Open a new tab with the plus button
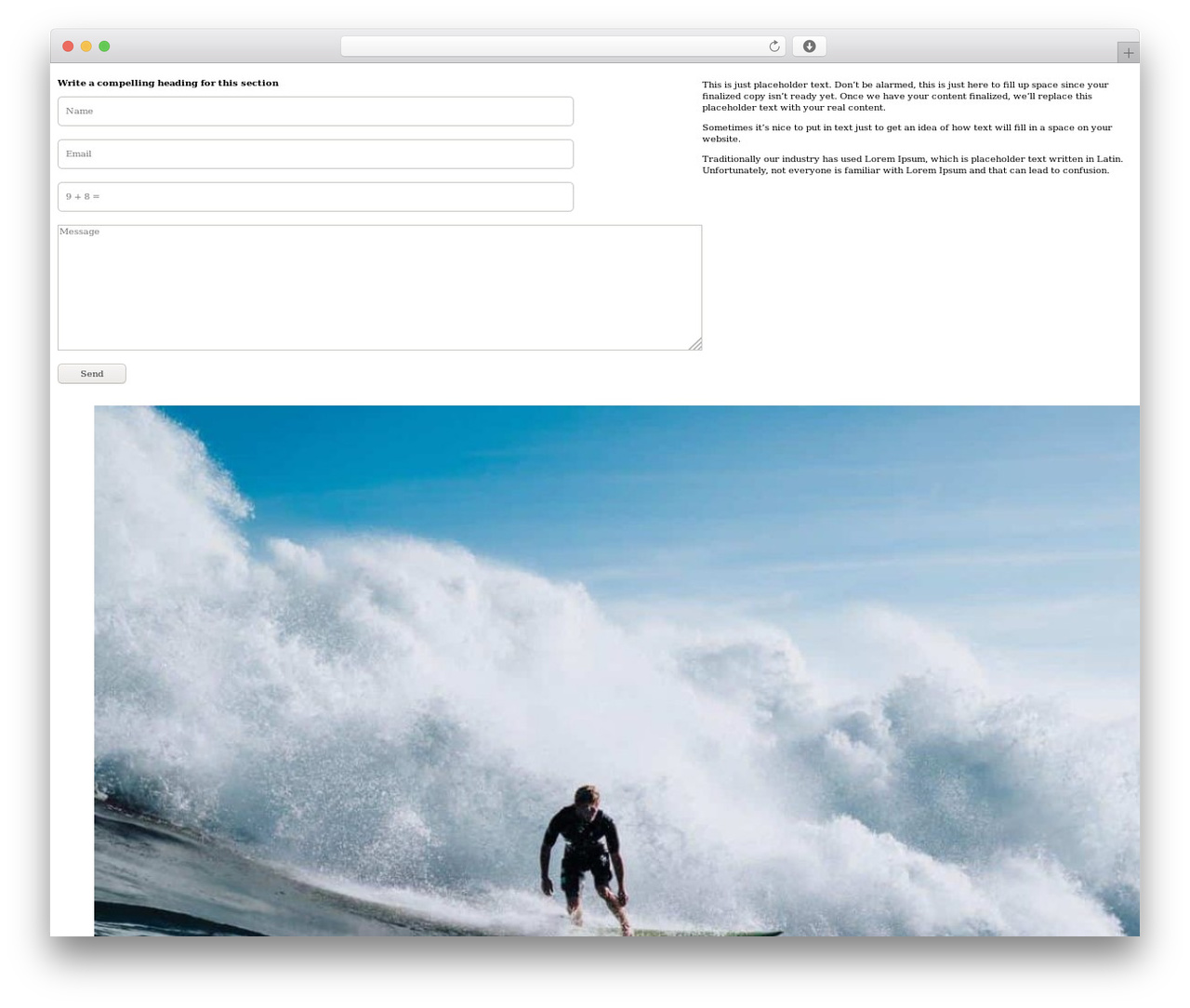 click(x=1128, y=53)
